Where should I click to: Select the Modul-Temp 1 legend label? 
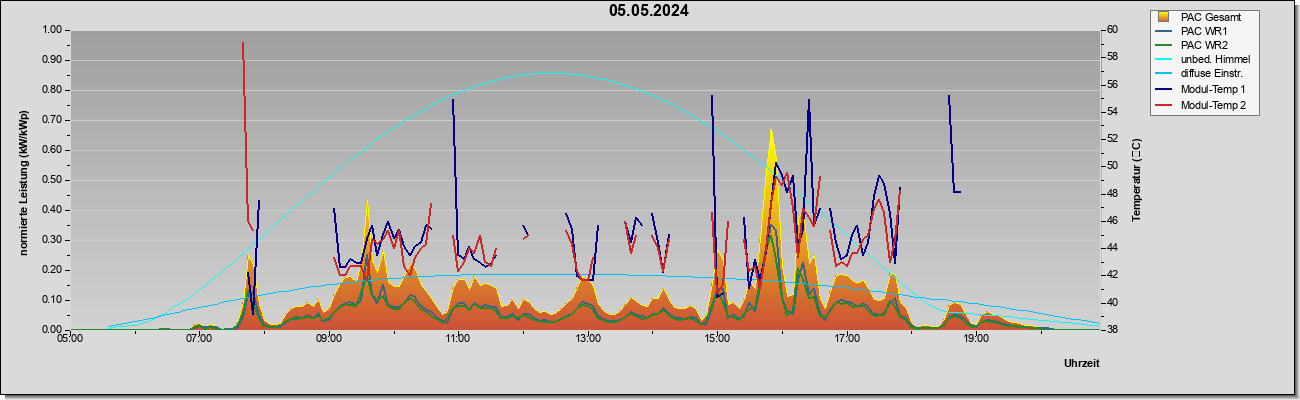(1213, 90)
